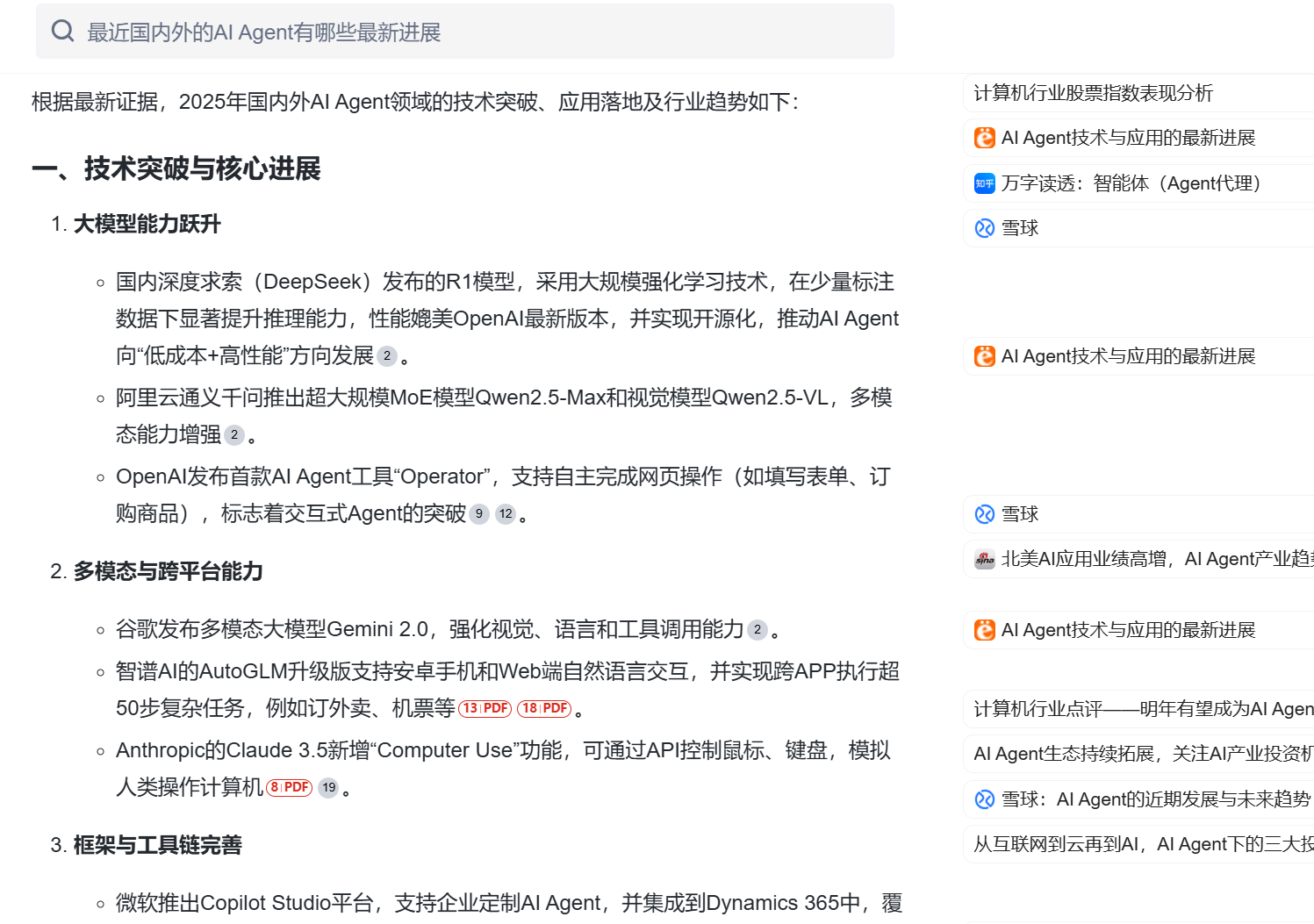This screenshot has height=924, width=1314.
Task: Click the subheading 大模型能力跃升
Action: coord(147,224)
